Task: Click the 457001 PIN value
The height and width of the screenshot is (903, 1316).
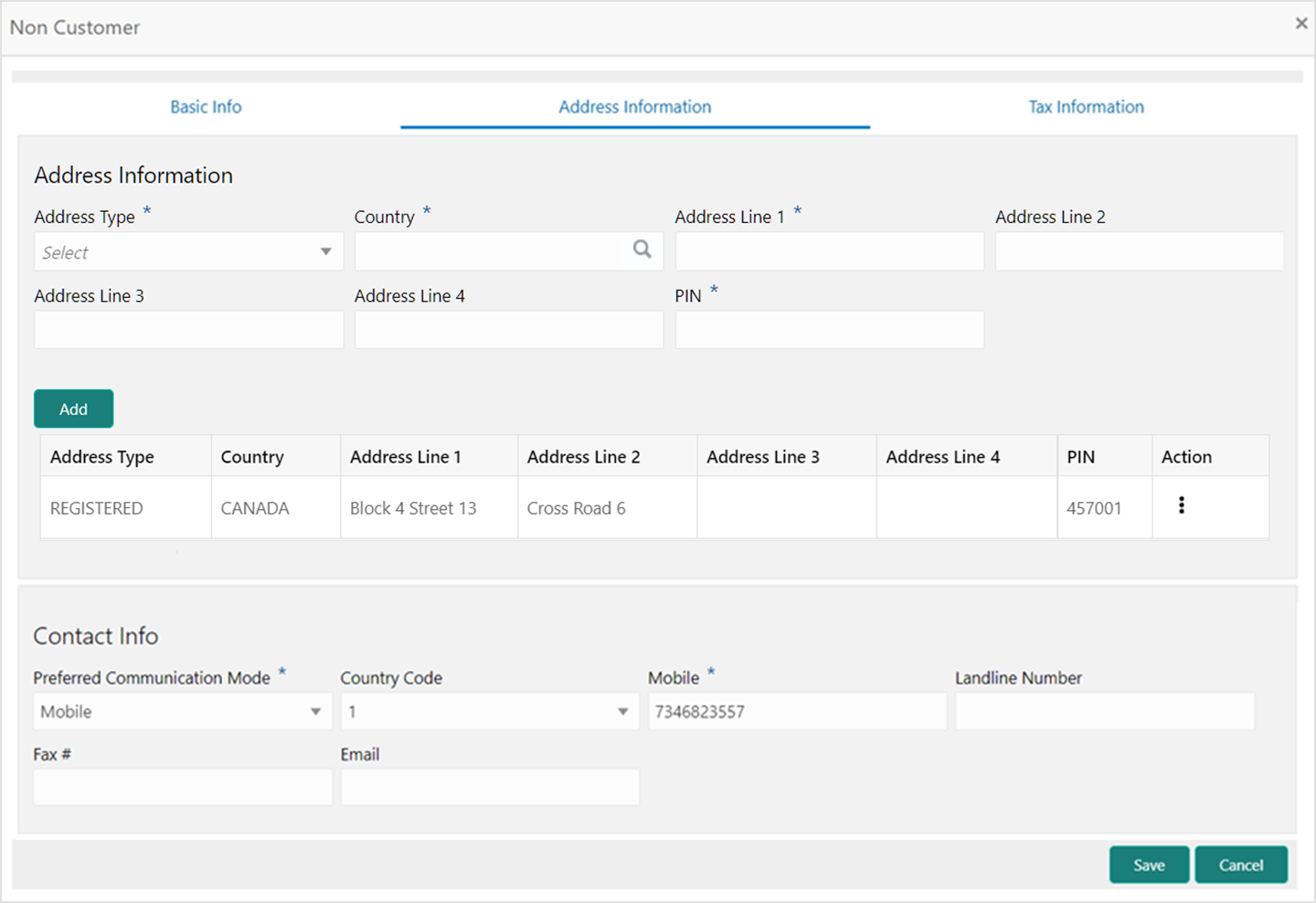Action: (x=1094, y=508)
